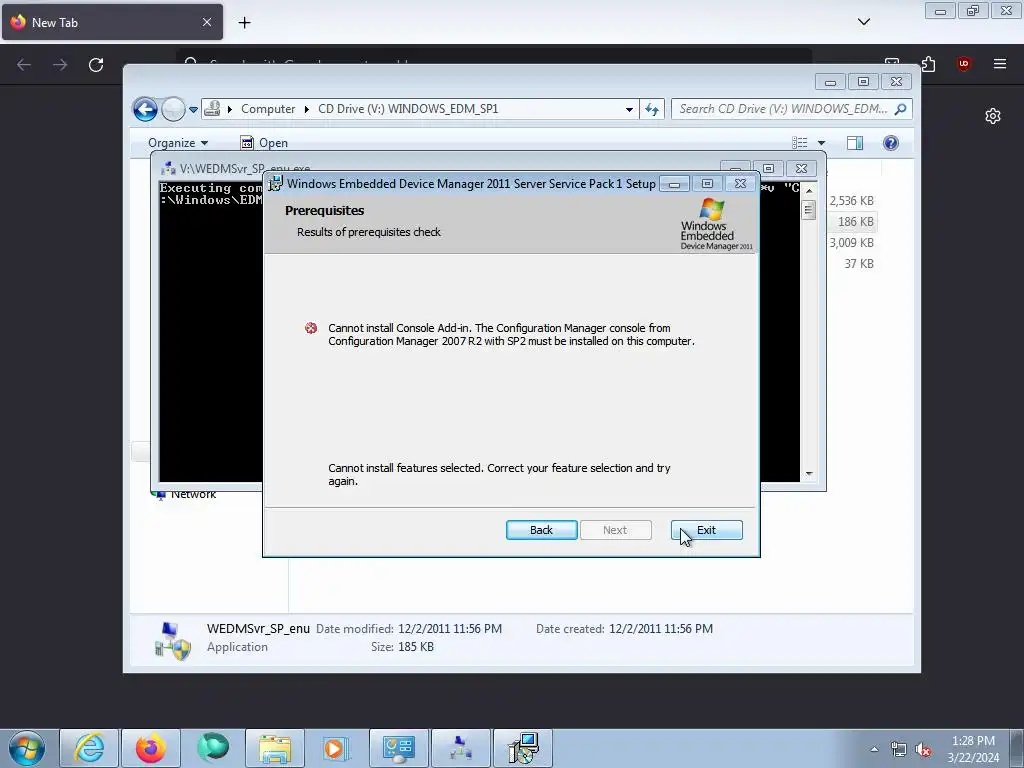Click the console window scrollbar down arrow

coord(809,474)
